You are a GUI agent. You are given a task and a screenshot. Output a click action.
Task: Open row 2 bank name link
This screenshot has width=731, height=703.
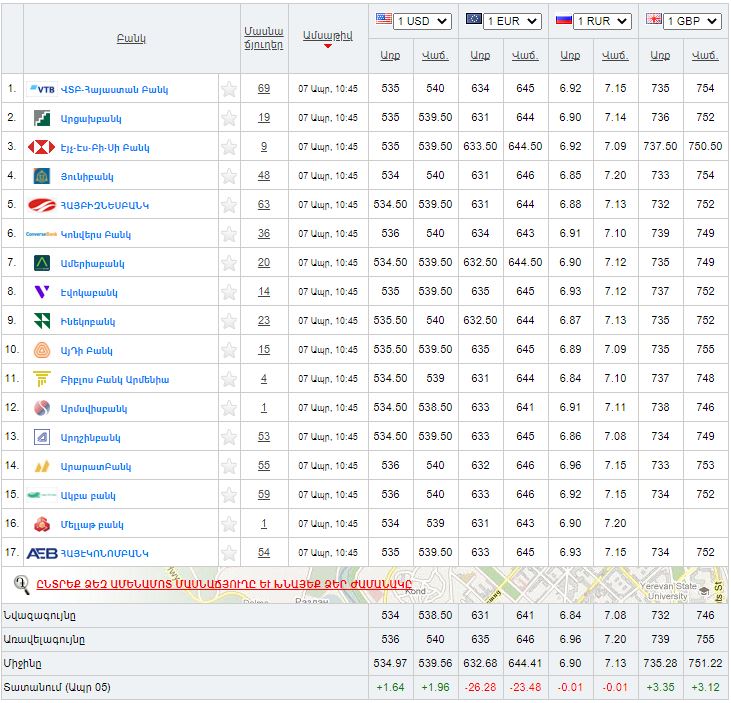[x=91, y=118]
